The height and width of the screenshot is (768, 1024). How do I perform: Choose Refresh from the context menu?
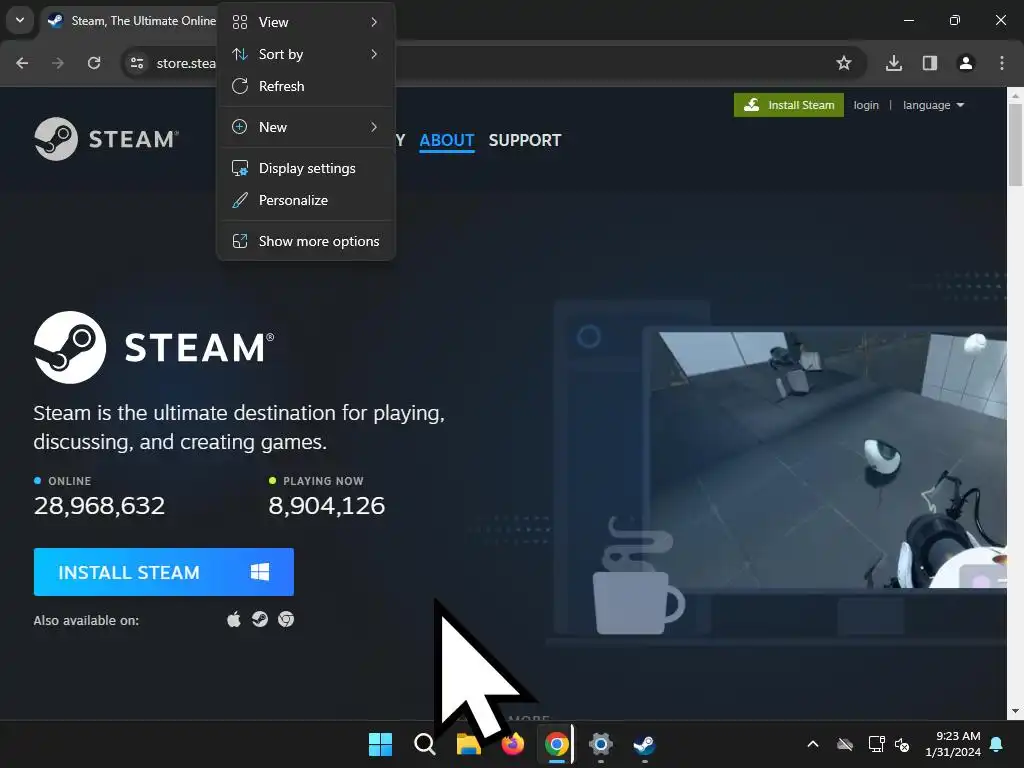tap(306, 86)
